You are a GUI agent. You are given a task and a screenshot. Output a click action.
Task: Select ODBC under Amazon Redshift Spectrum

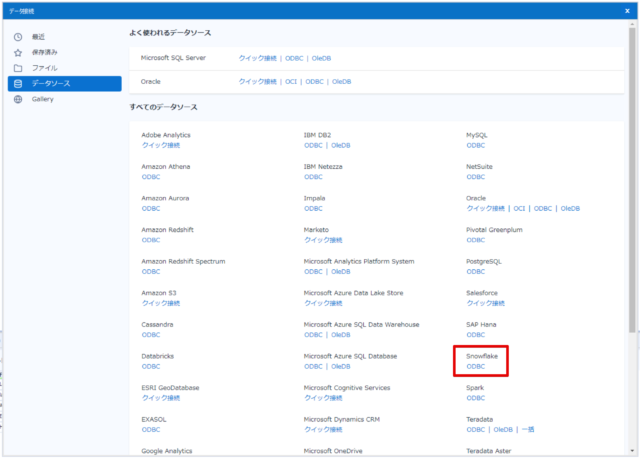151,271
